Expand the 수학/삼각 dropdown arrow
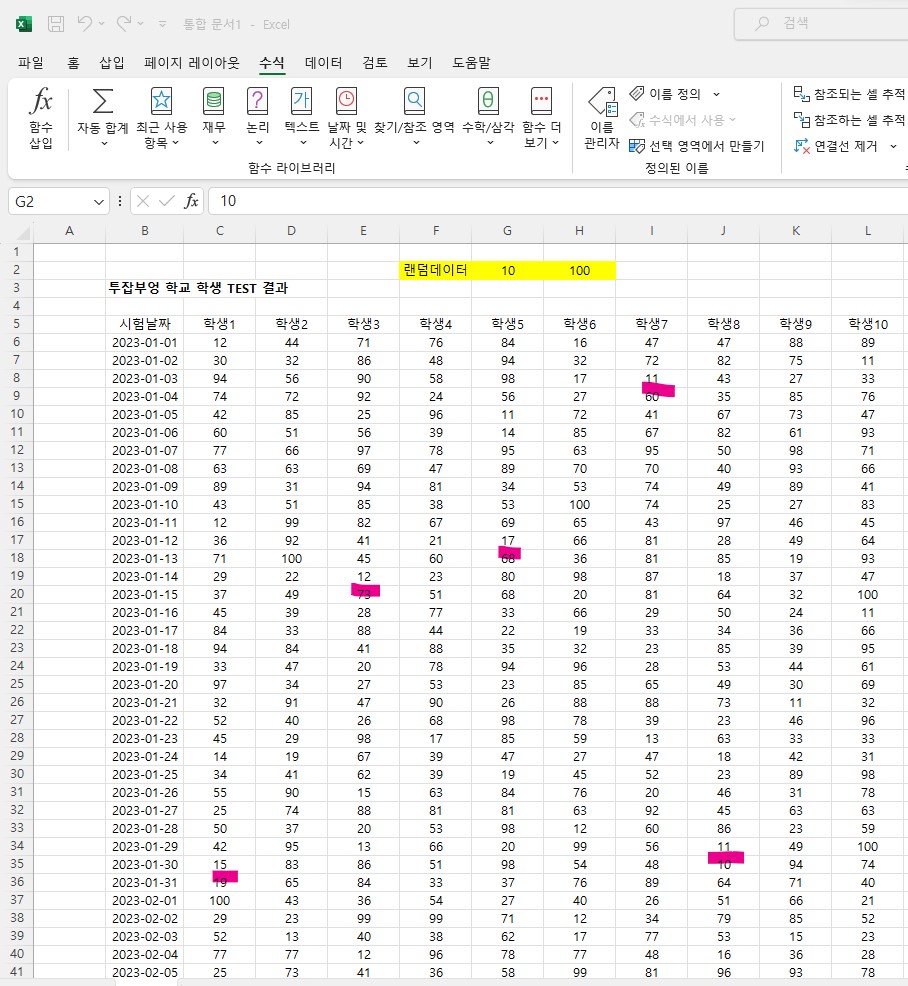Screen dimensions: 908x986 click(490, 143)
